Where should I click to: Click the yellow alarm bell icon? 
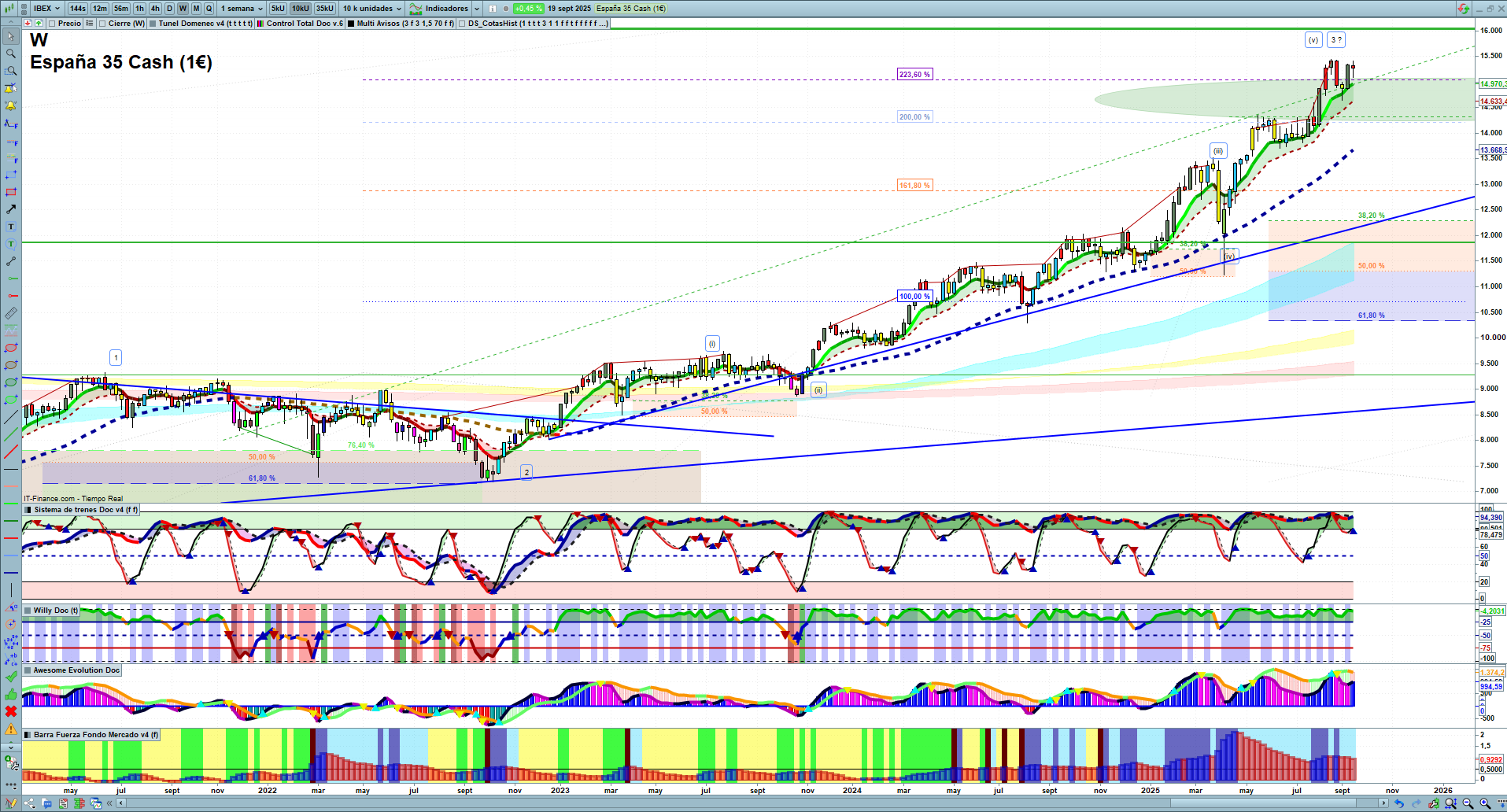(x=11, y=105)
